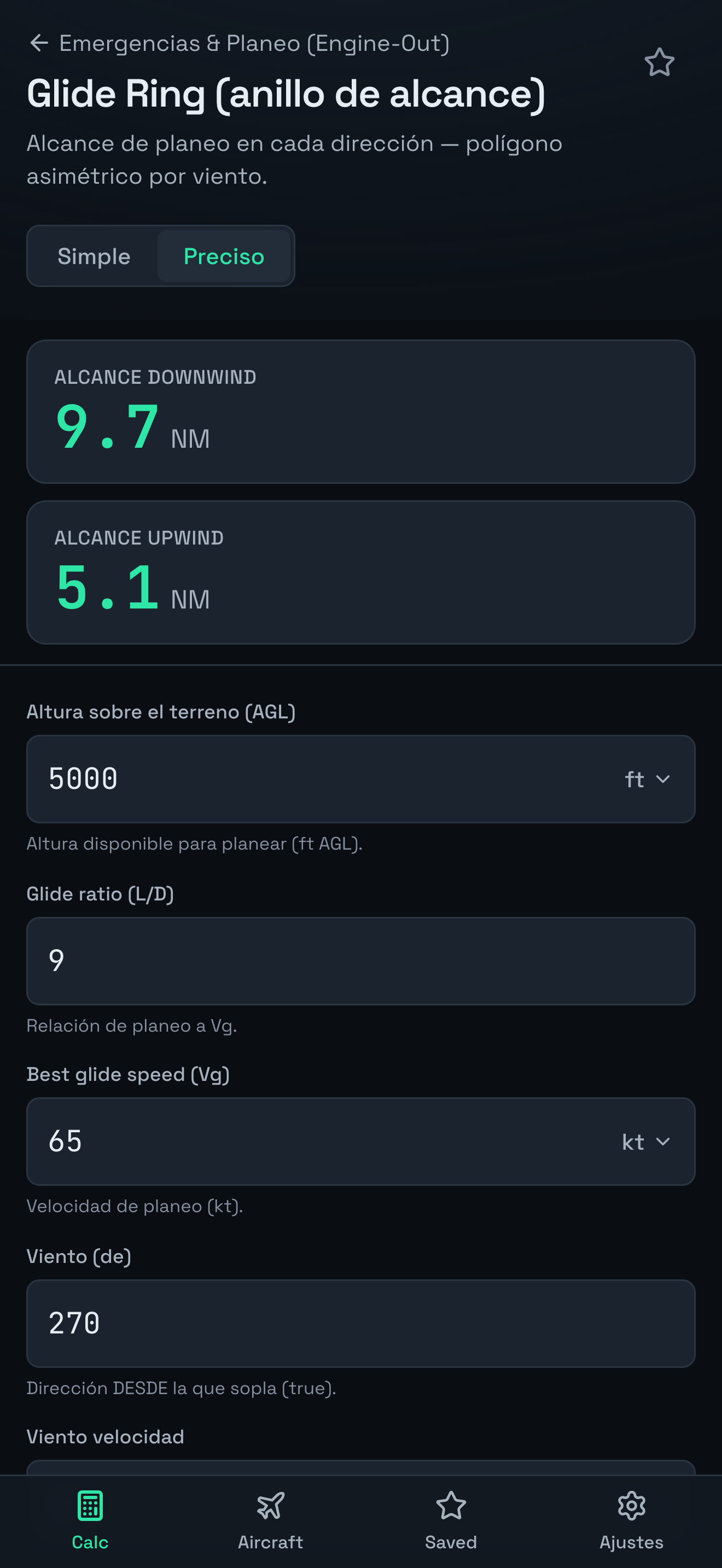The image size is (722, 1568).
Task: Favorite this calculator with the star icon
Action: 659,62
